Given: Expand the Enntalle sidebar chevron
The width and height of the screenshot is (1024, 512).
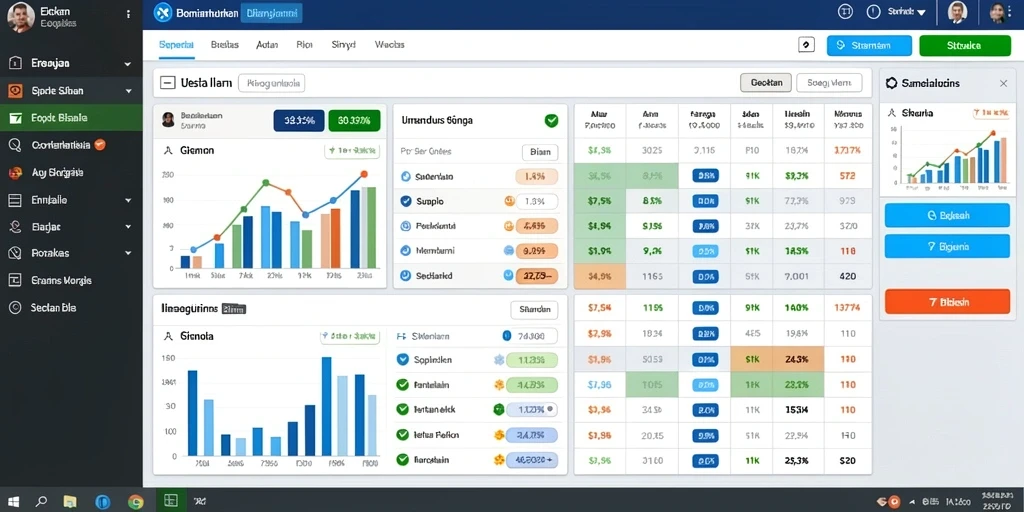Looking at the screenshot, I should [x=127, y=200].
